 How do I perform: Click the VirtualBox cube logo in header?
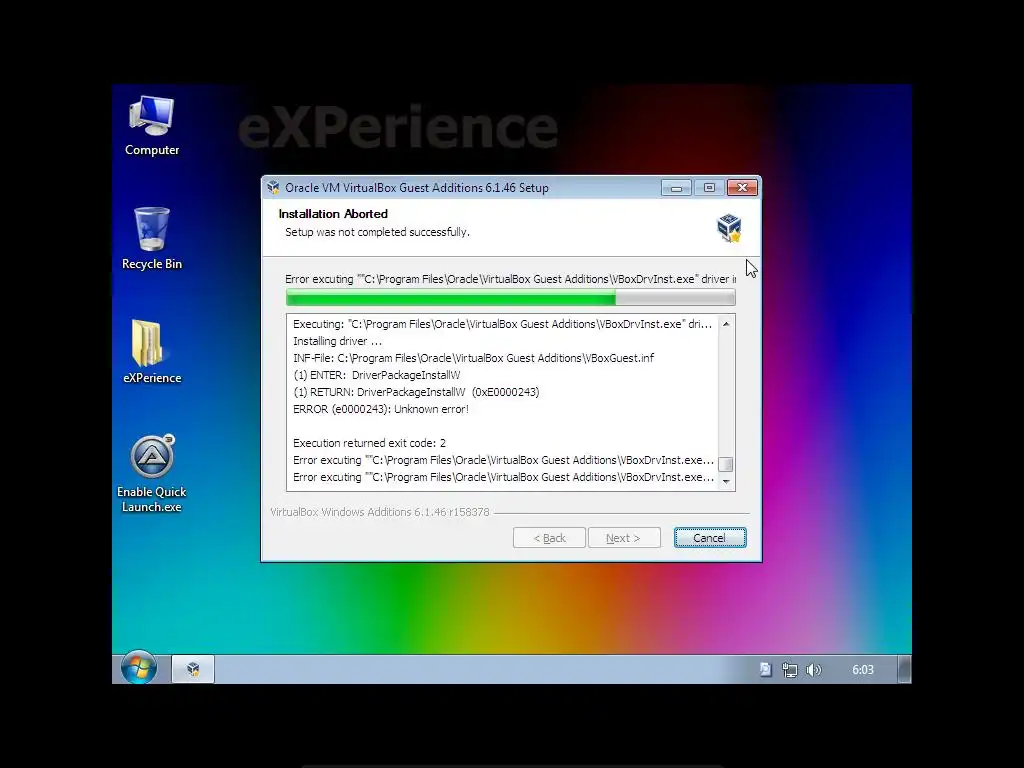pos(729,227)
